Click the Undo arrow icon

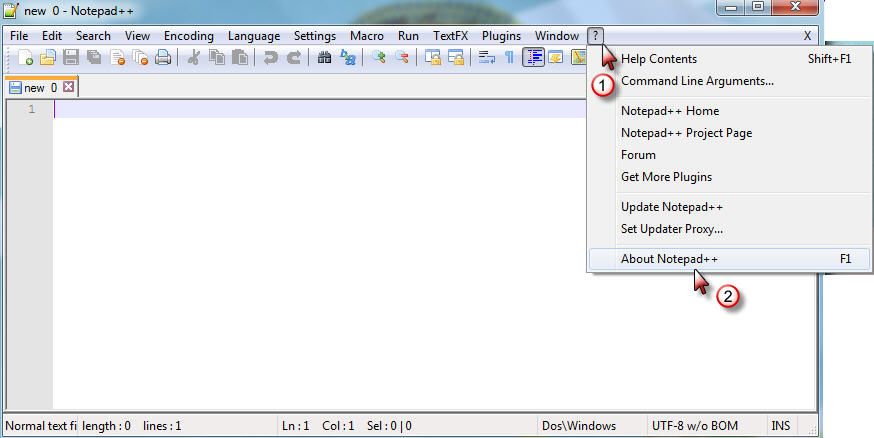270,57
